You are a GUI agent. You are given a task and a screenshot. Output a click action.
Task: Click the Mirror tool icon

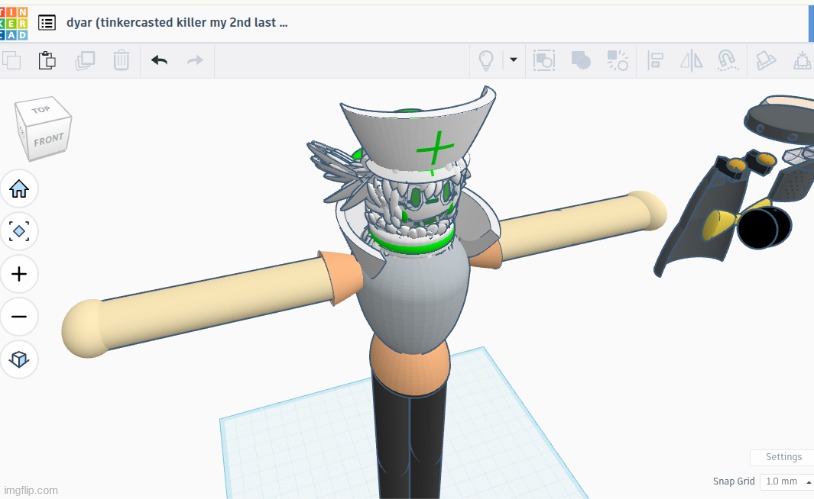[691, 60]
